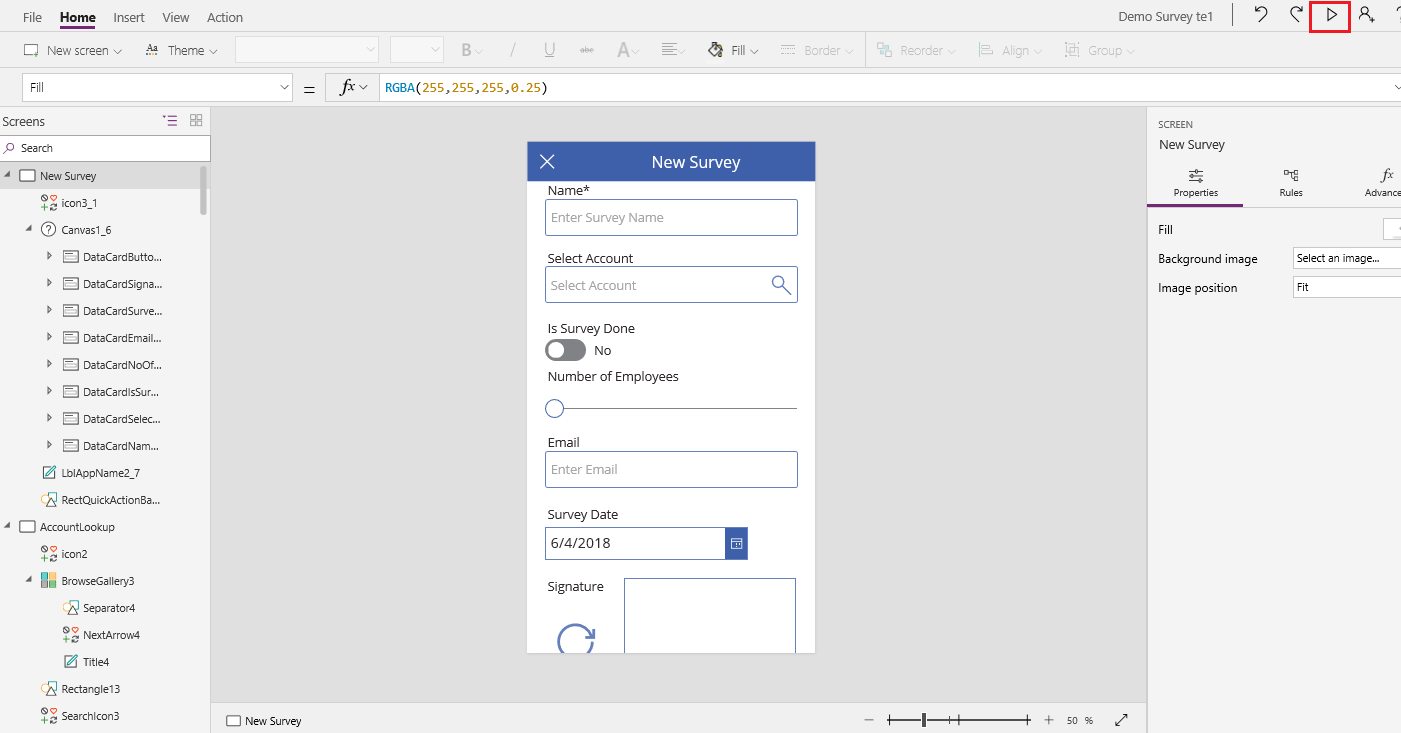
Task: Click the New screen button
Action: tap(71, 49)
